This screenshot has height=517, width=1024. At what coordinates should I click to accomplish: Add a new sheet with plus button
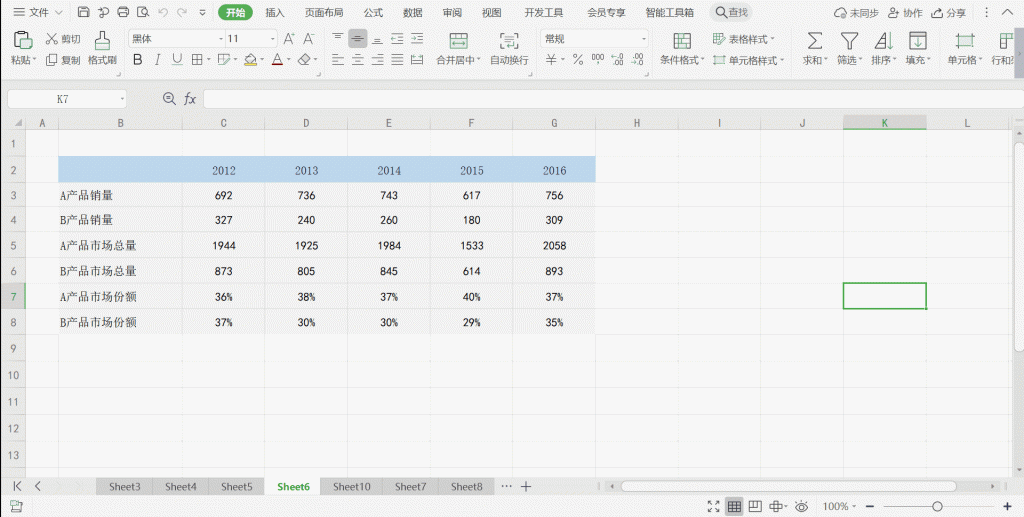pos(526,486)
